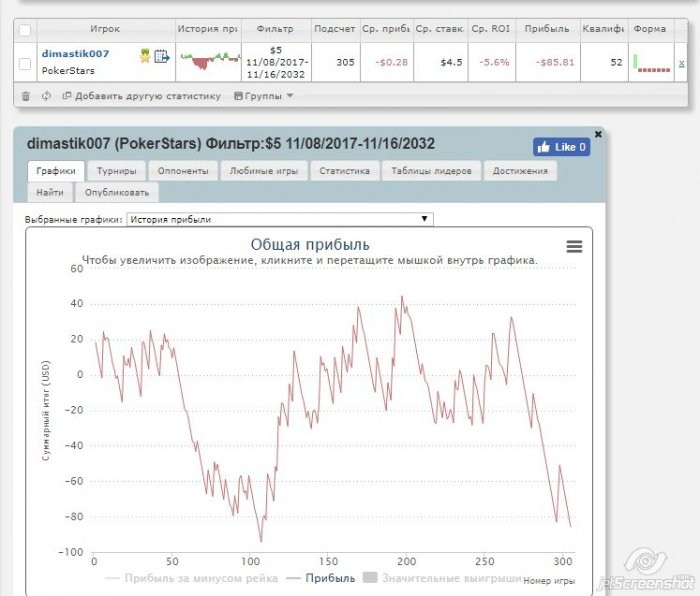
Task: Close the player detail panel
Action: (598, 133)
